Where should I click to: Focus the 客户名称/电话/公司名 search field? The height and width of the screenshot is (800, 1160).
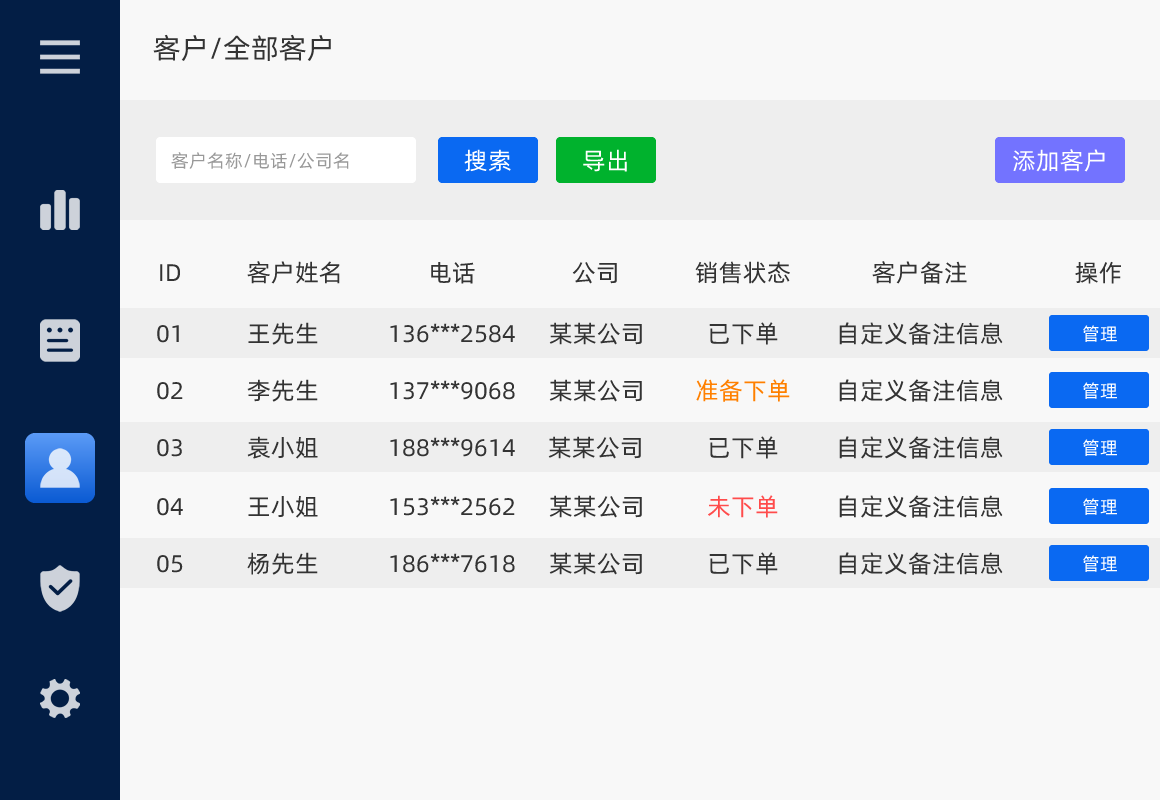click(285, 160)
